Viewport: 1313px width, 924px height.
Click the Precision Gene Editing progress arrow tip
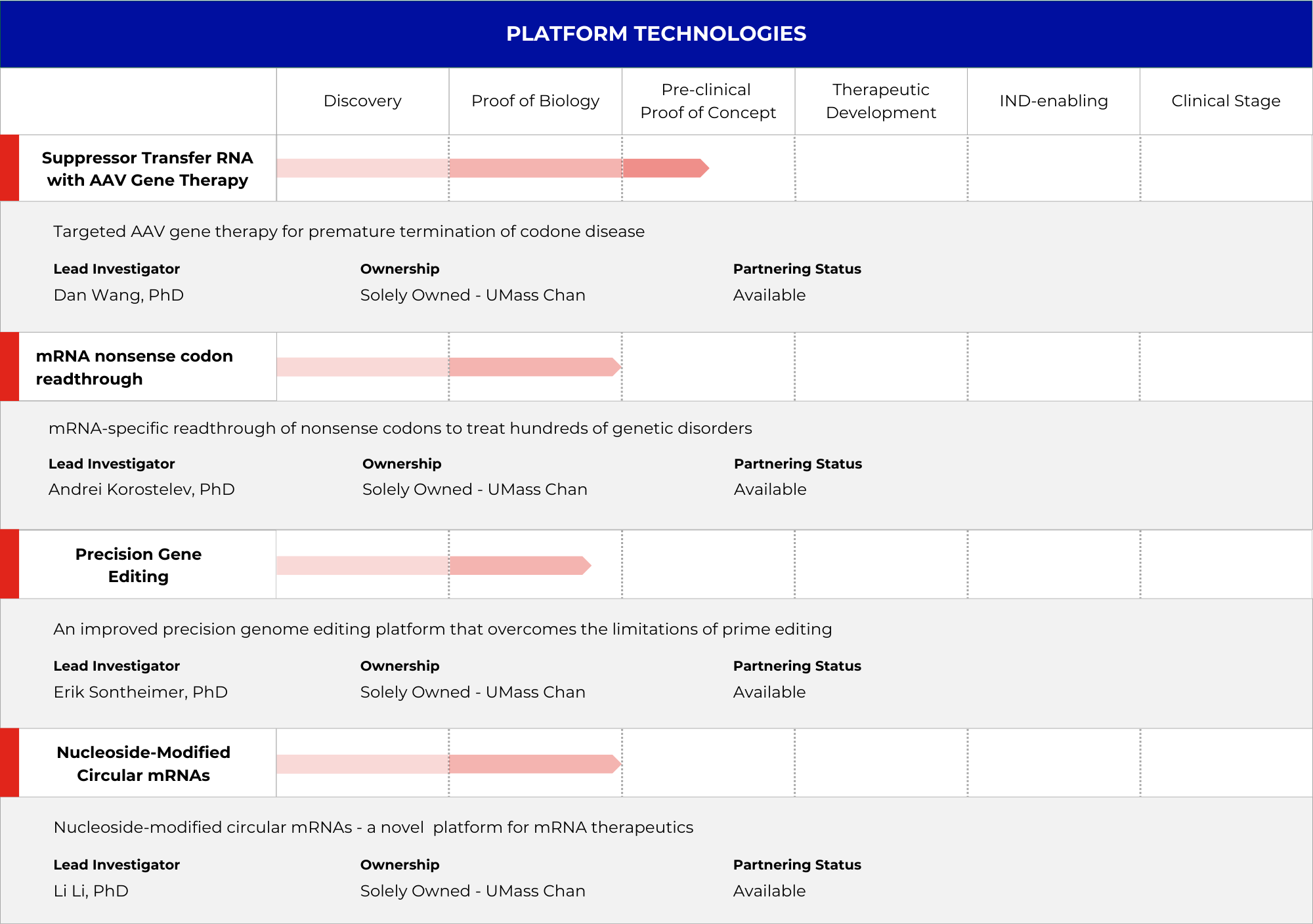tap(586, 566)
